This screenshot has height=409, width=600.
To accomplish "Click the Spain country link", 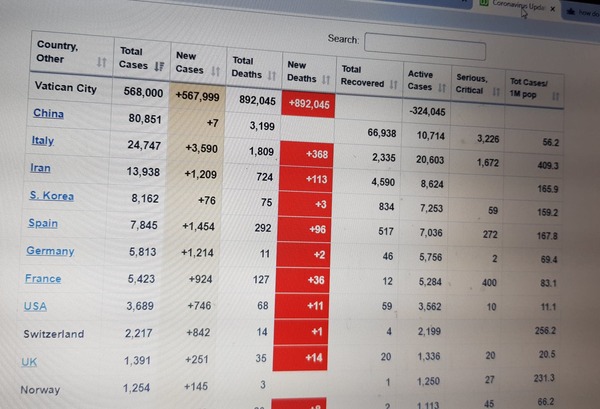I will (42, 223).
